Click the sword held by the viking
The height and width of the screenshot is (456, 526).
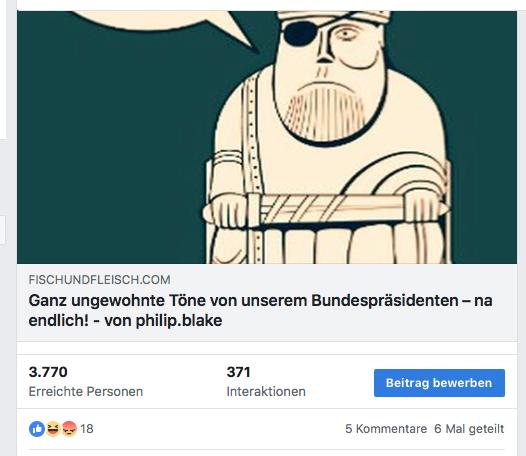coord(325,208)
